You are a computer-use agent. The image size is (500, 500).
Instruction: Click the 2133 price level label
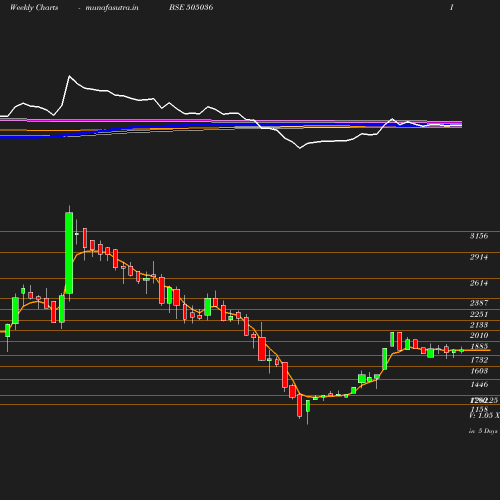(x=479, y=325)
